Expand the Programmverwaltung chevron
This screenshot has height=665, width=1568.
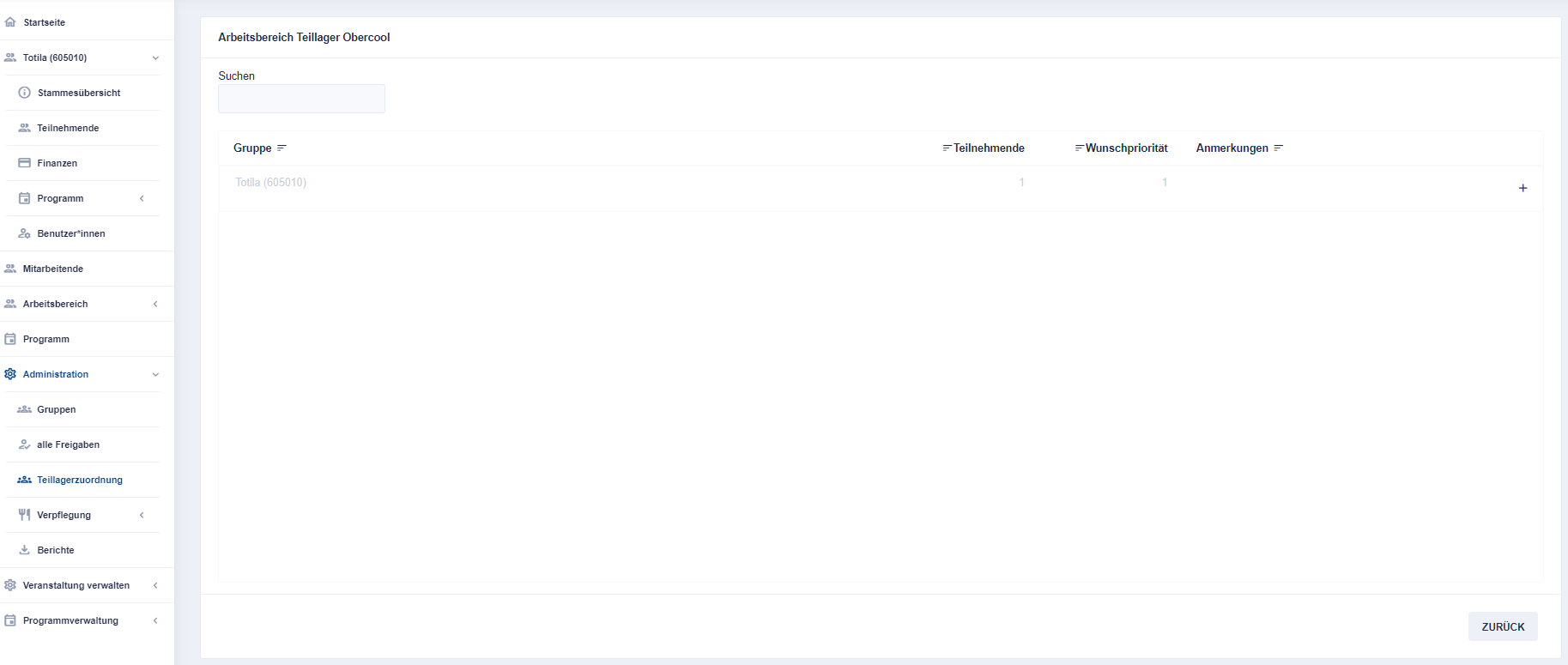coord(155,620)
